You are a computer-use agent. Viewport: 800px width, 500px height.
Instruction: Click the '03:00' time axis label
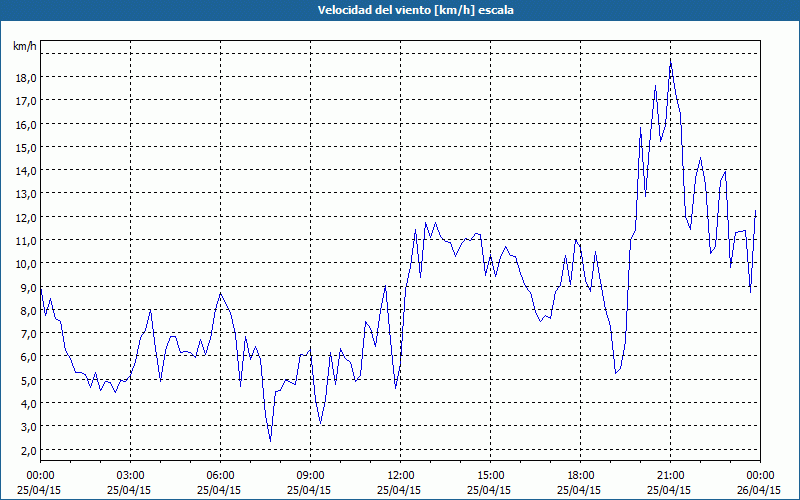pyautogui.click(x=130, y=476)
